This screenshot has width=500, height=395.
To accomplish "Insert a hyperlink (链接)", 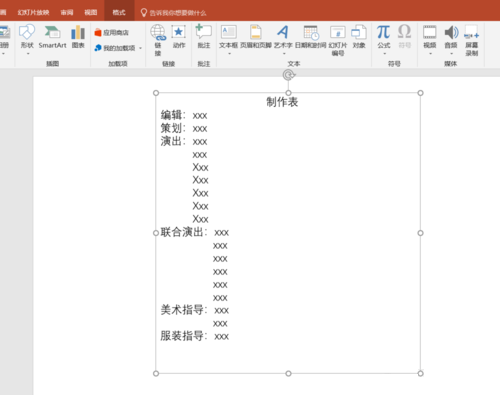I will click(x=158, y=39).
